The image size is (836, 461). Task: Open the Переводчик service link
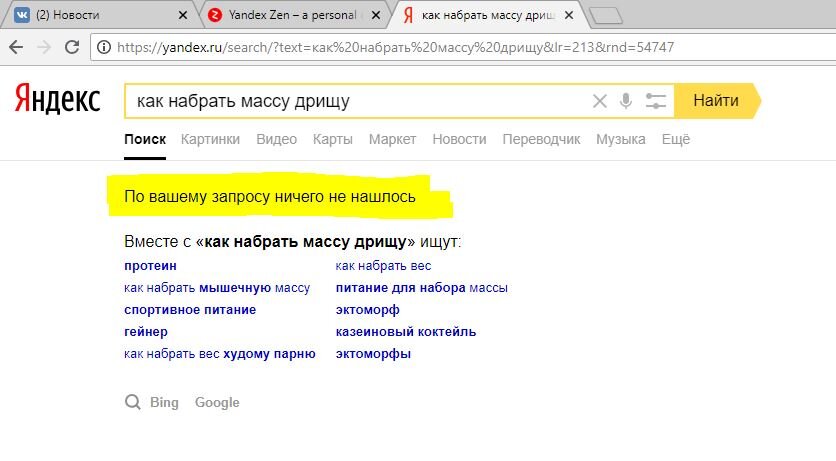point(541,140)
